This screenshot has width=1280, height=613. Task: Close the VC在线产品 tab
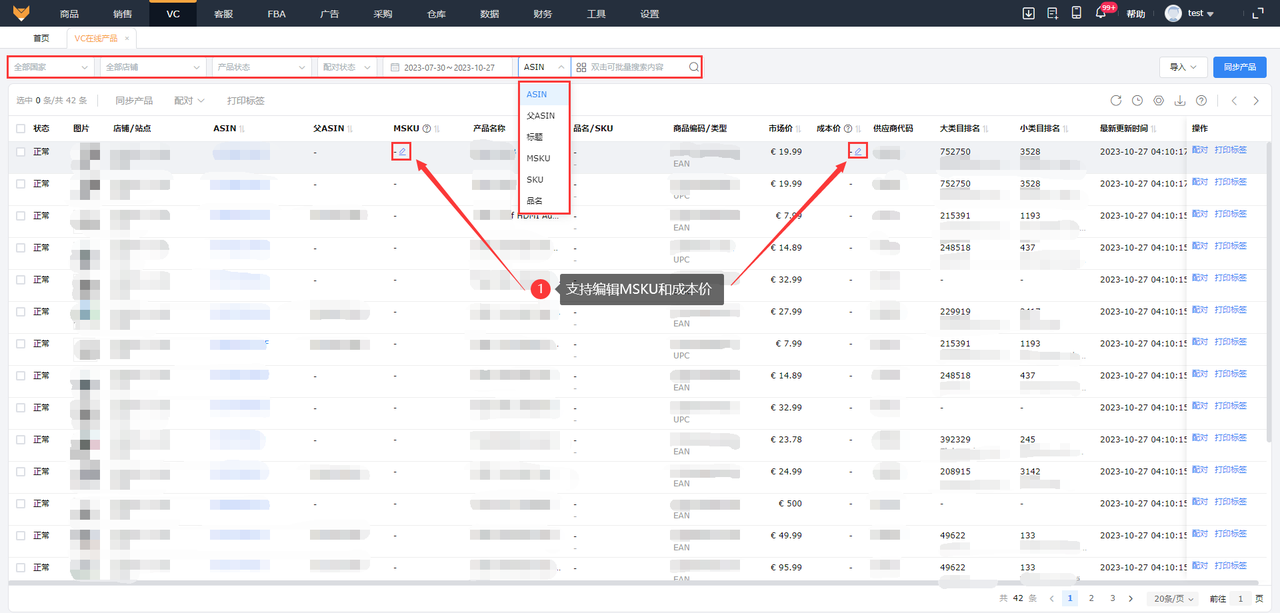pyautogui.click(x=127, y=38)
